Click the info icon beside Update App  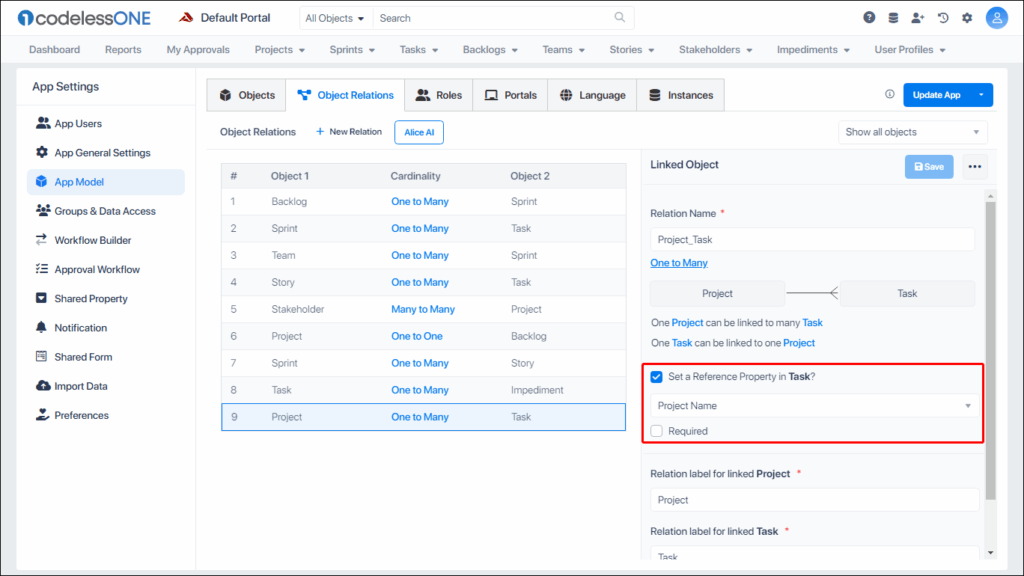tap(889, 95)
